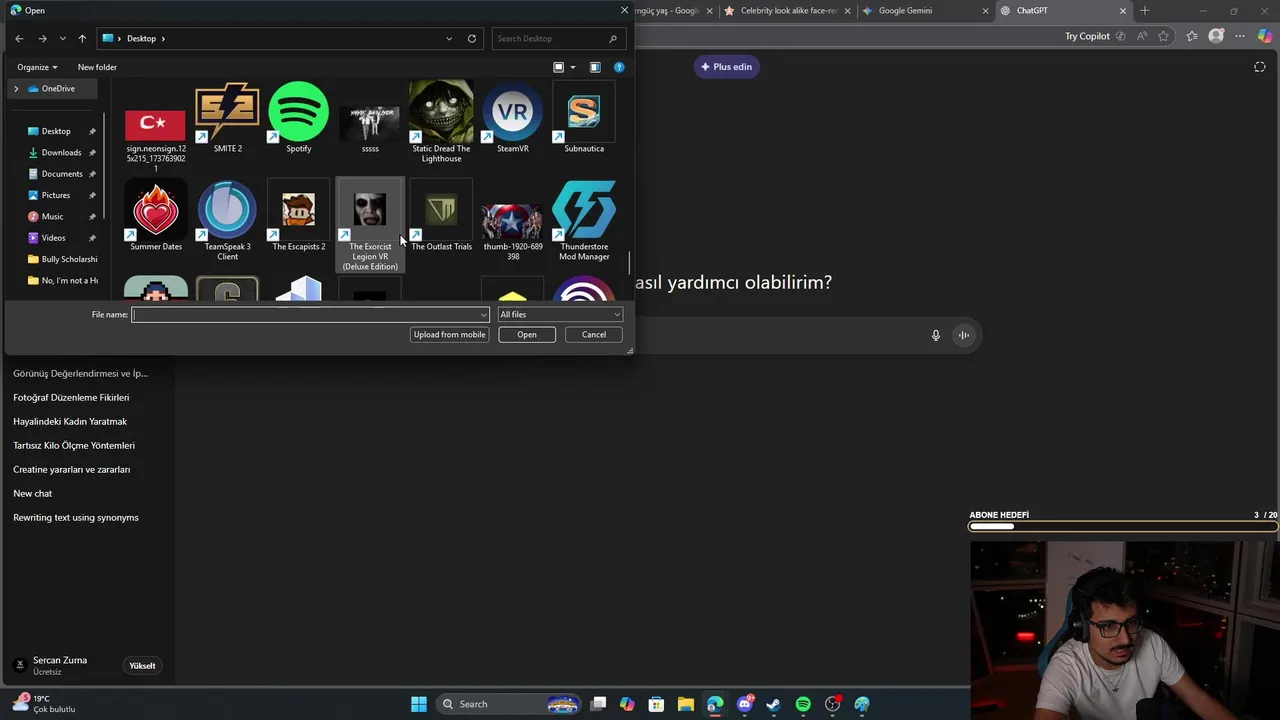Image resolution: width=1280 pixels, height=720 pixels.
Task: Click the forward navigation arrow in Open dialog
Action: 42,38
